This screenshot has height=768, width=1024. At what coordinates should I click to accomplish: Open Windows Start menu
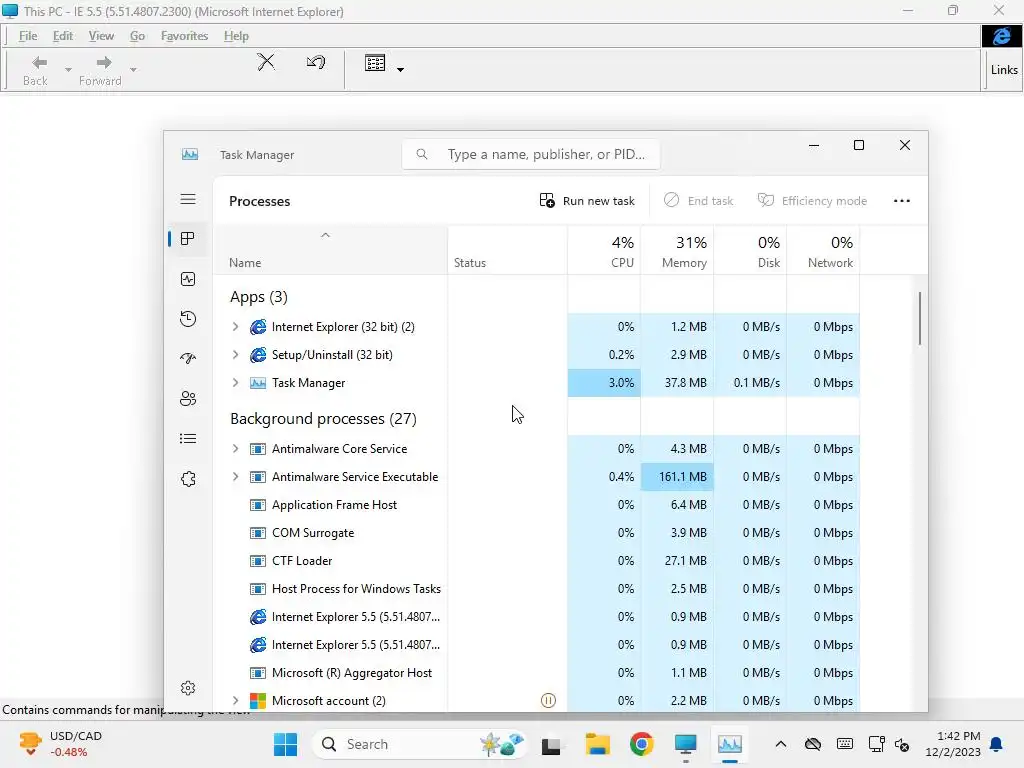(285, 744)
